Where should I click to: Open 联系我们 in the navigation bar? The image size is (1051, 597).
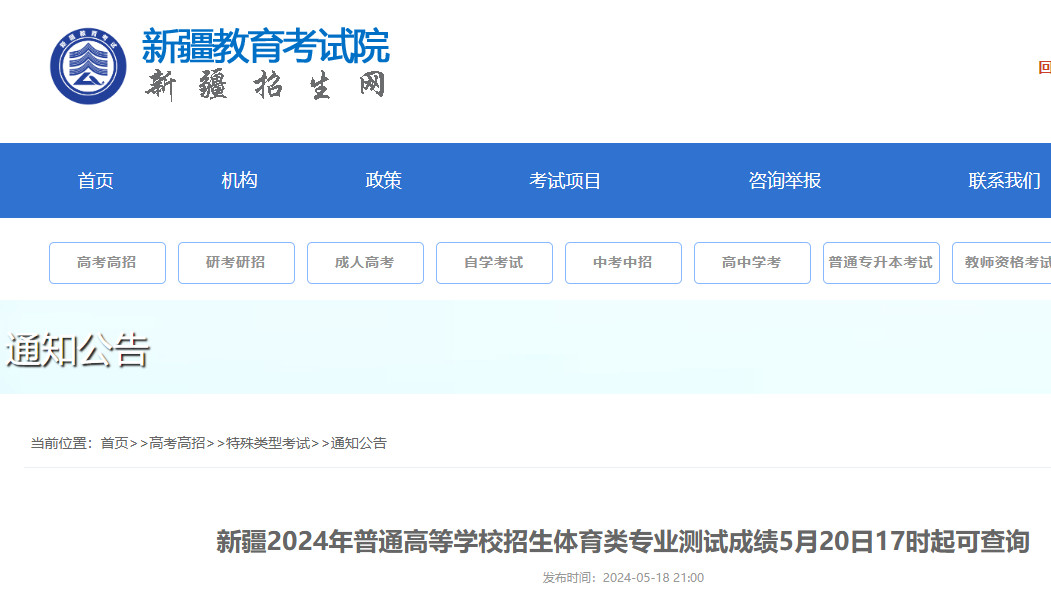[1004, 181]
